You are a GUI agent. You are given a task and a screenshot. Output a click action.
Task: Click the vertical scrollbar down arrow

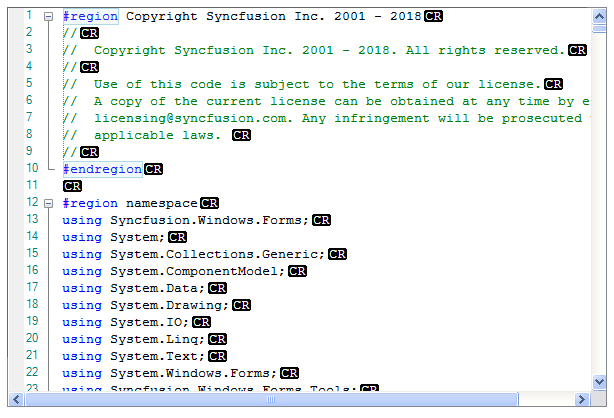point(599,381)
